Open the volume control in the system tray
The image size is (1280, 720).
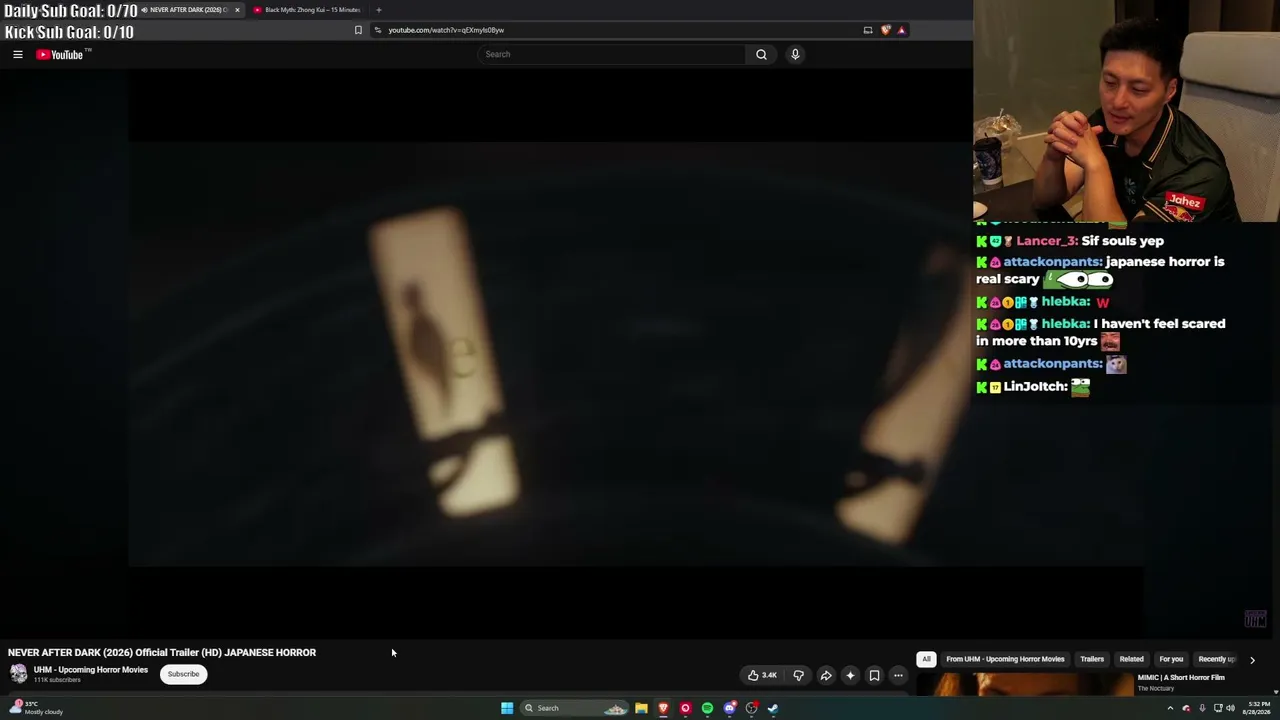coord(1231,708)
